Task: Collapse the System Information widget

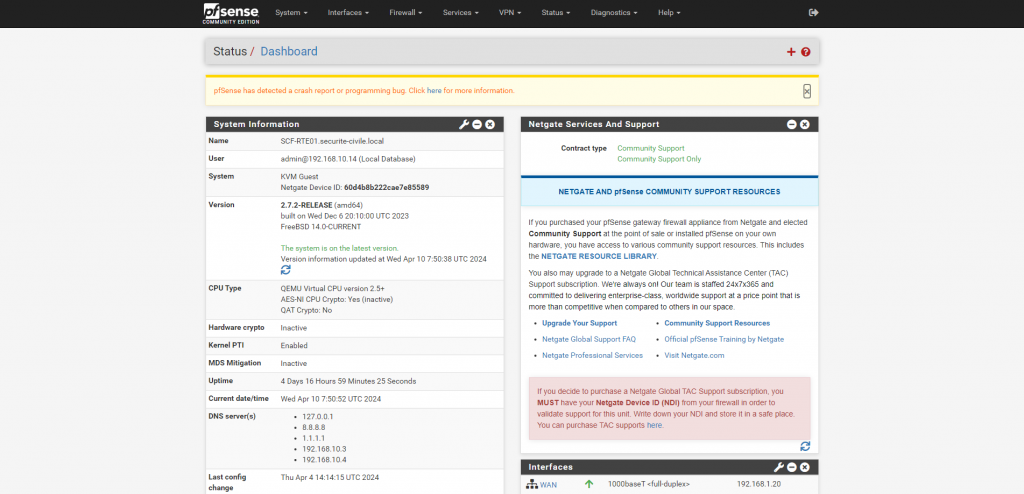Action: pos(477,124)
